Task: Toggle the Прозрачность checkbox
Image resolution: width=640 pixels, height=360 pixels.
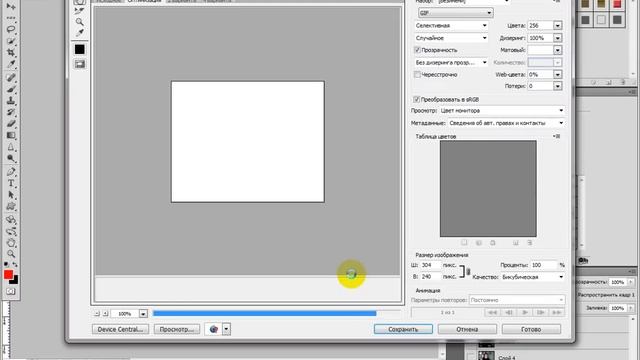Action: coord(417,50)
